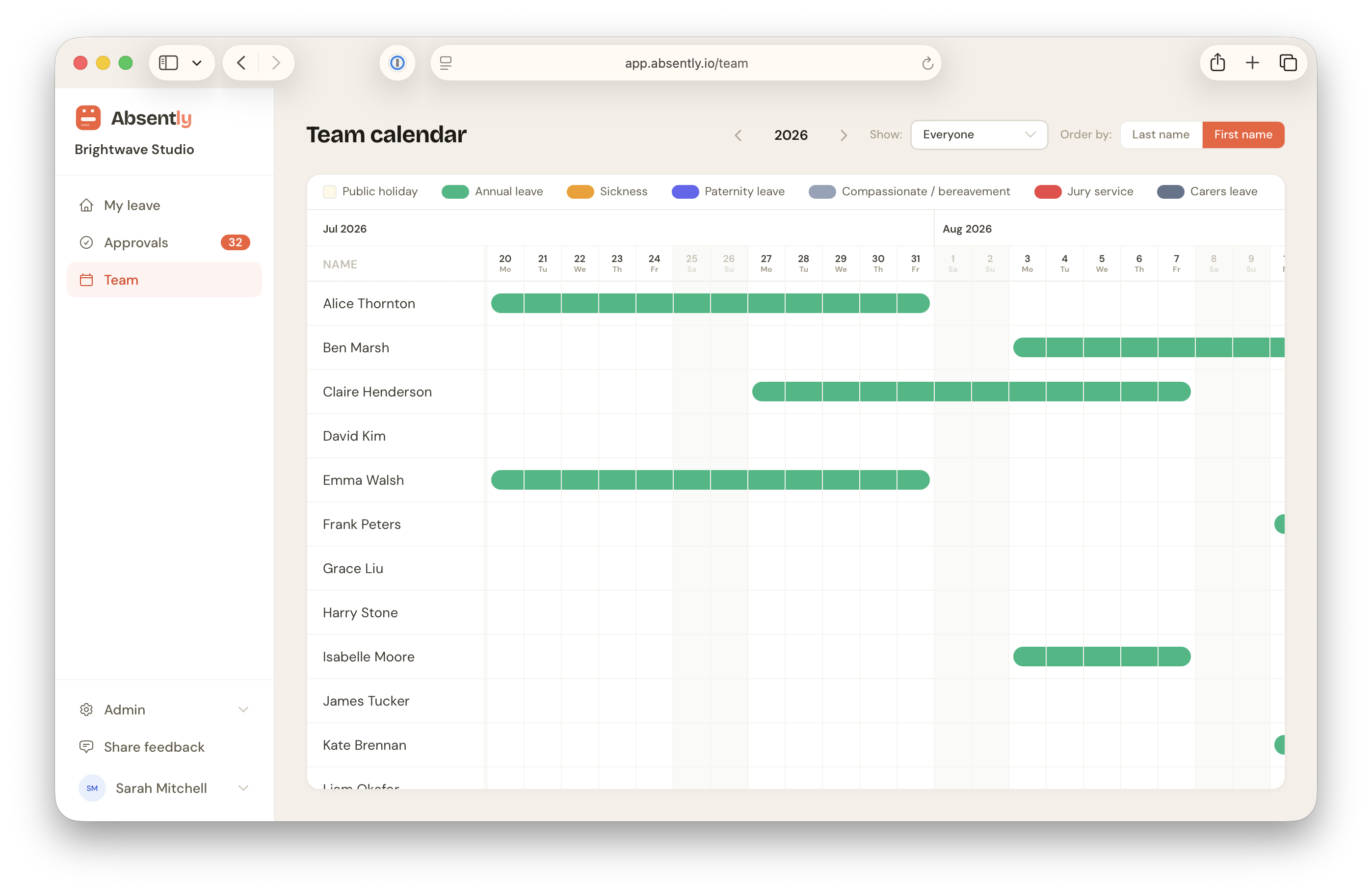Toggle the browser sidebar icon
This screenshot has width=1372, height=894.
[168, 63]
